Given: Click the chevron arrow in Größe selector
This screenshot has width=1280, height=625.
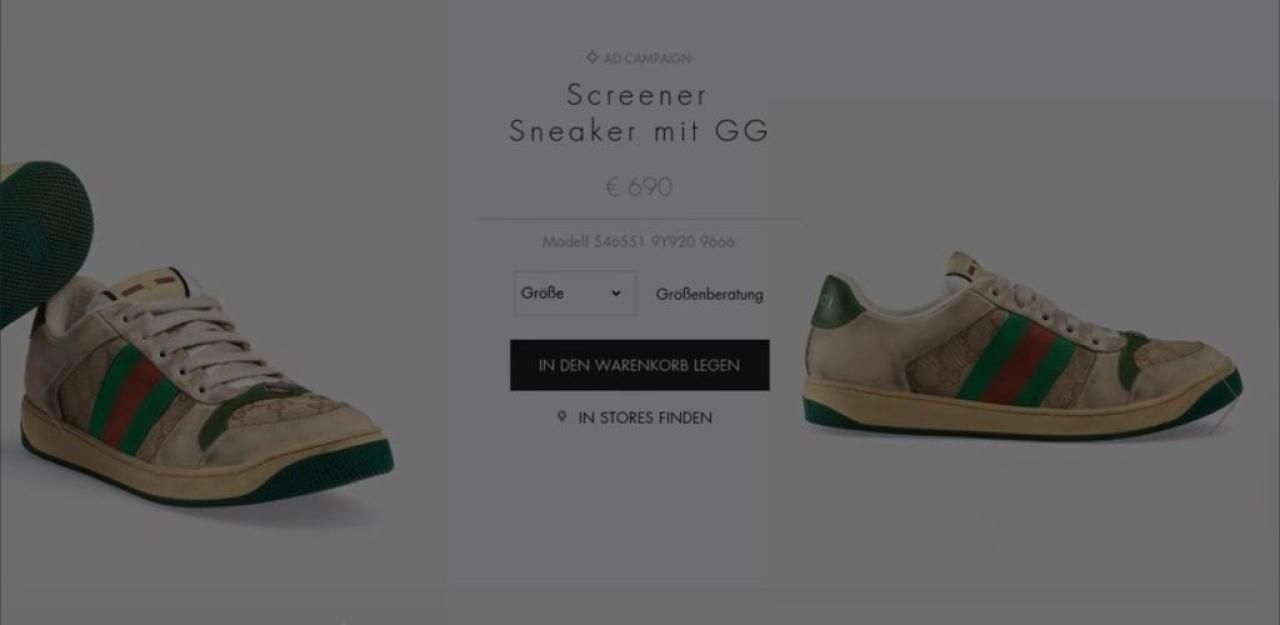Looking at the screenshot, I should click(616, 293).
